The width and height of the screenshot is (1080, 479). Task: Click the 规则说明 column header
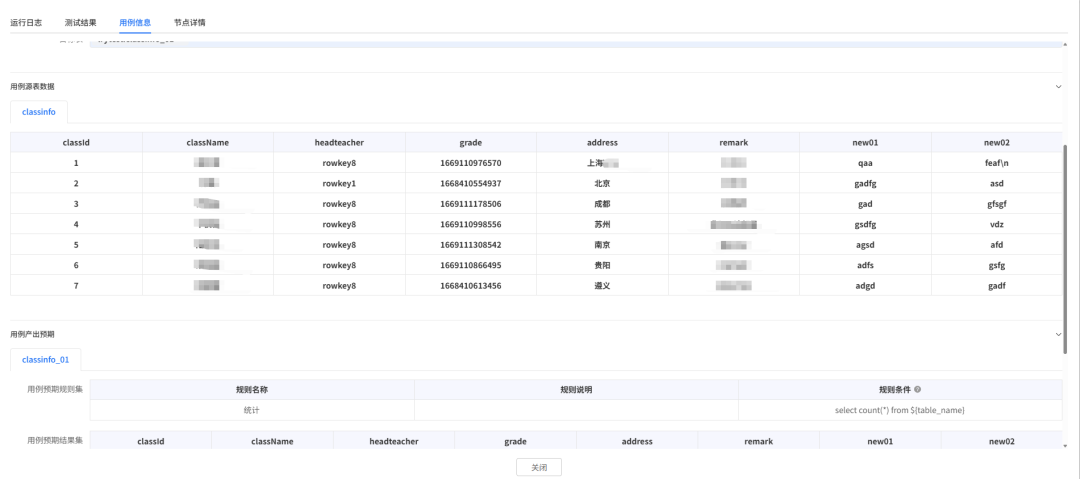coord(577,389)
